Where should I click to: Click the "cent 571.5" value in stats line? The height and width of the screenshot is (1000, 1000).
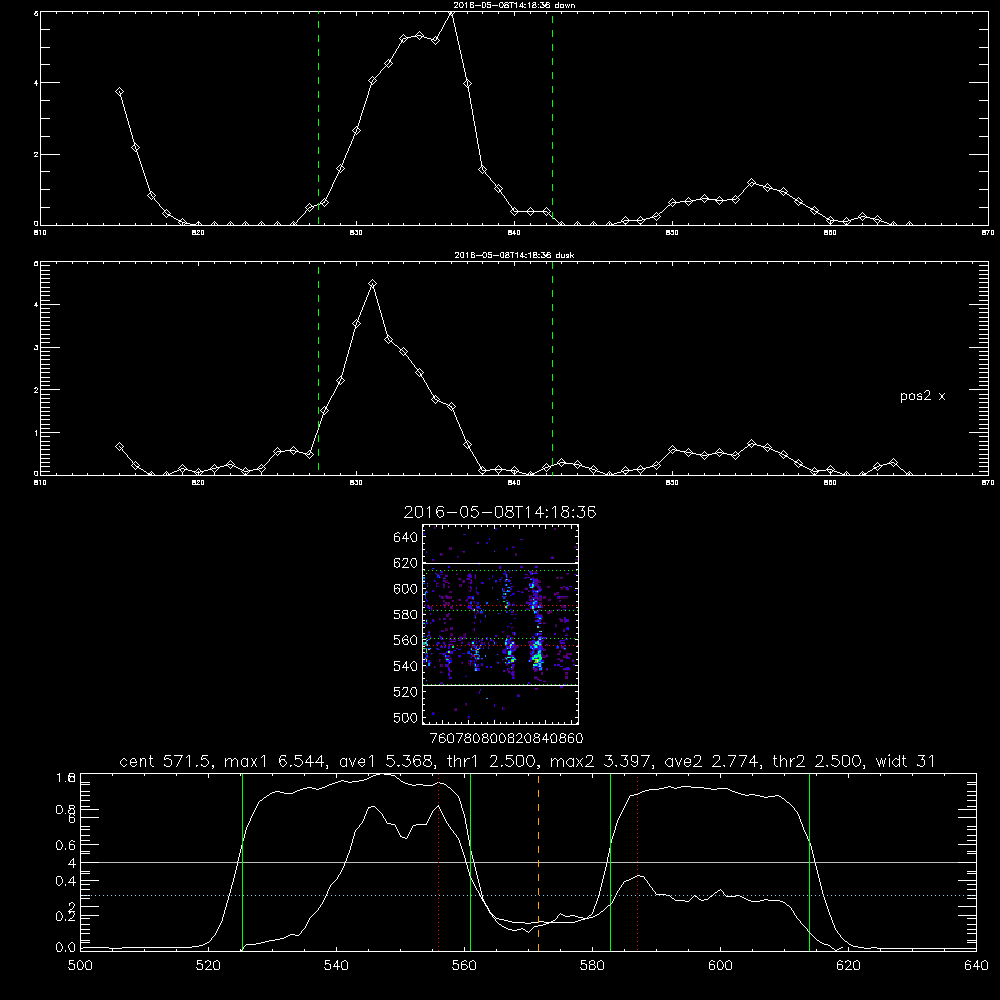(168, 761)
